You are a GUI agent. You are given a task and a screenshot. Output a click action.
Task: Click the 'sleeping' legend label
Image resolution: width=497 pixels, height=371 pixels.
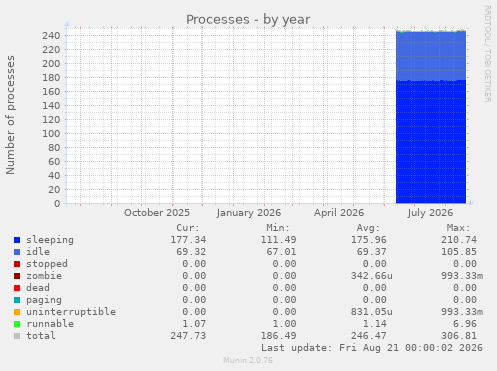50,240
